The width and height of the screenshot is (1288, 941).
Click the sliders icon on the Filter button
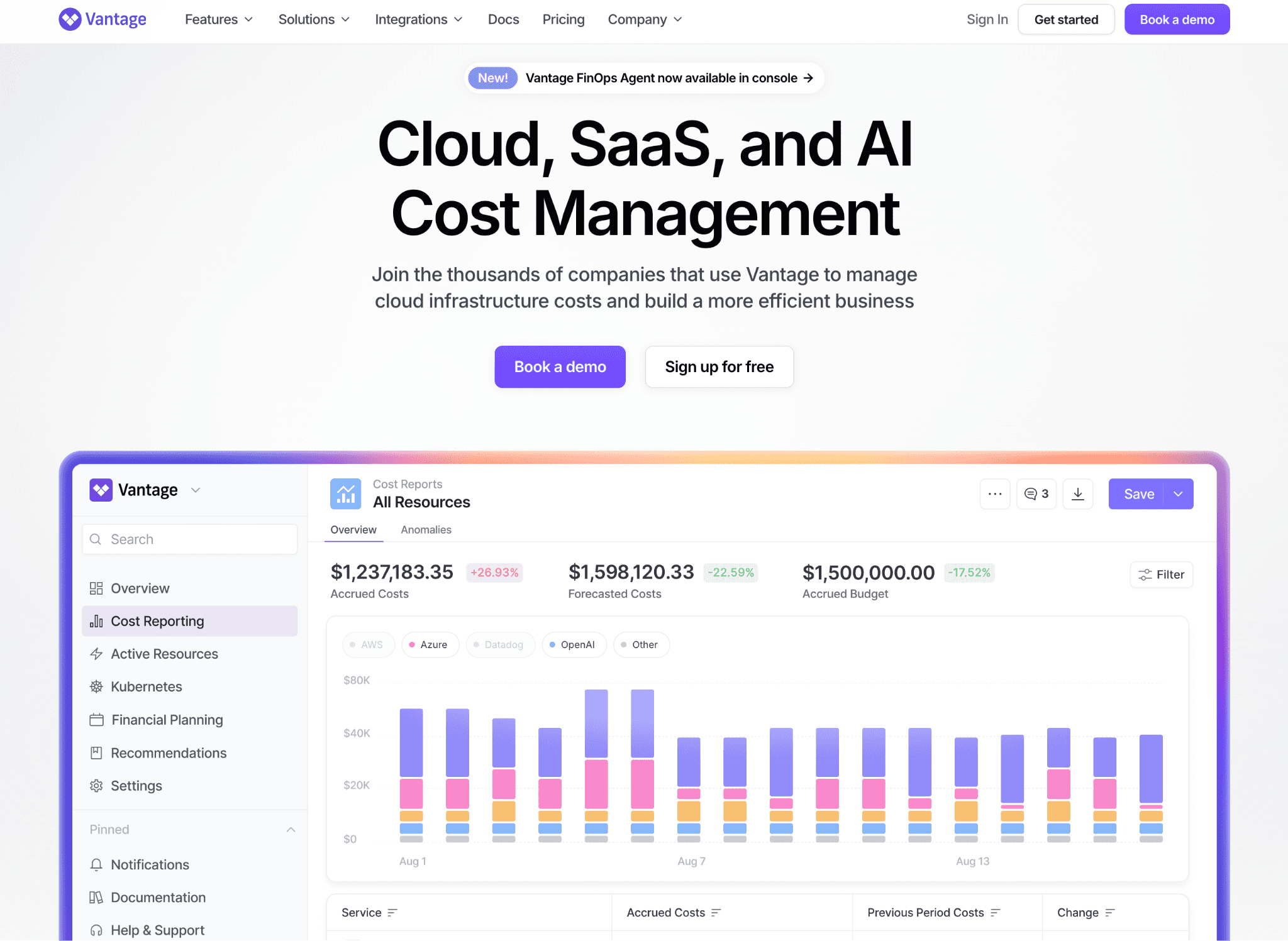(1145, 575)
